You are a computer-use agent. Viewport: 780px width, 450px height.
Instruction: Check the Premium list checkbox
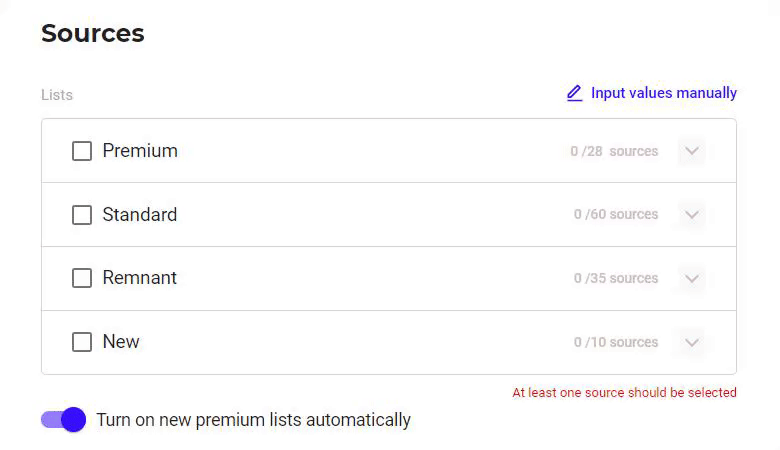(82, 151)
